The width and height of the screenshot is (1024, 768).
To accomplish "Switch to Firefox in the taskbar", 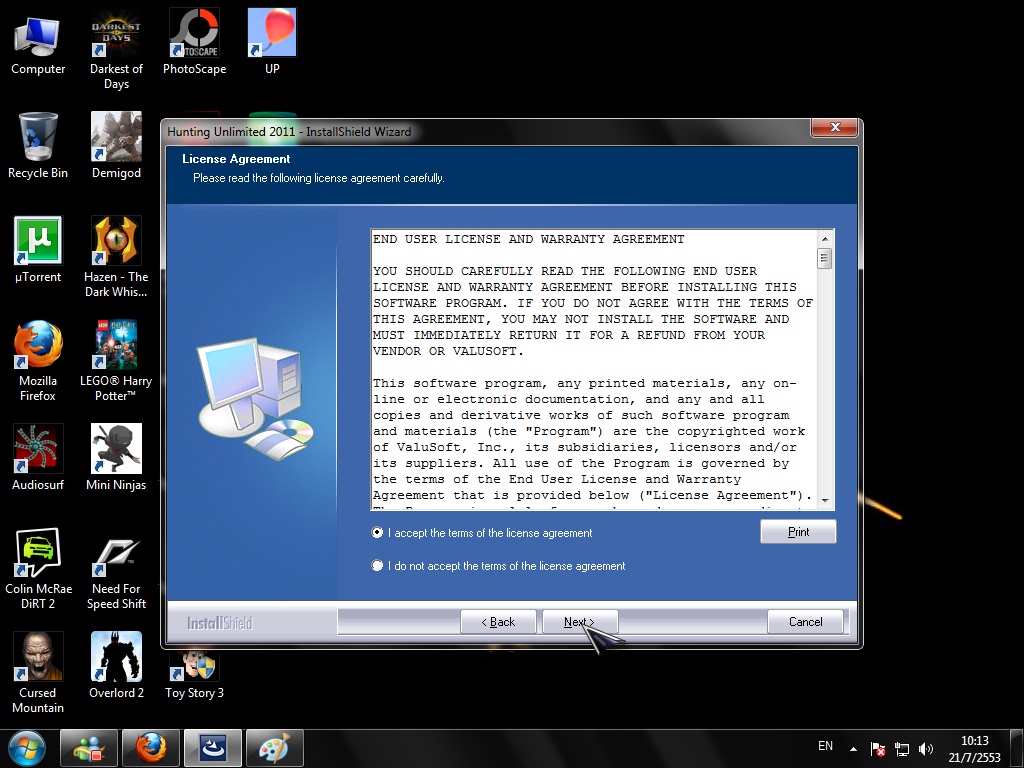I will (151, 748).
